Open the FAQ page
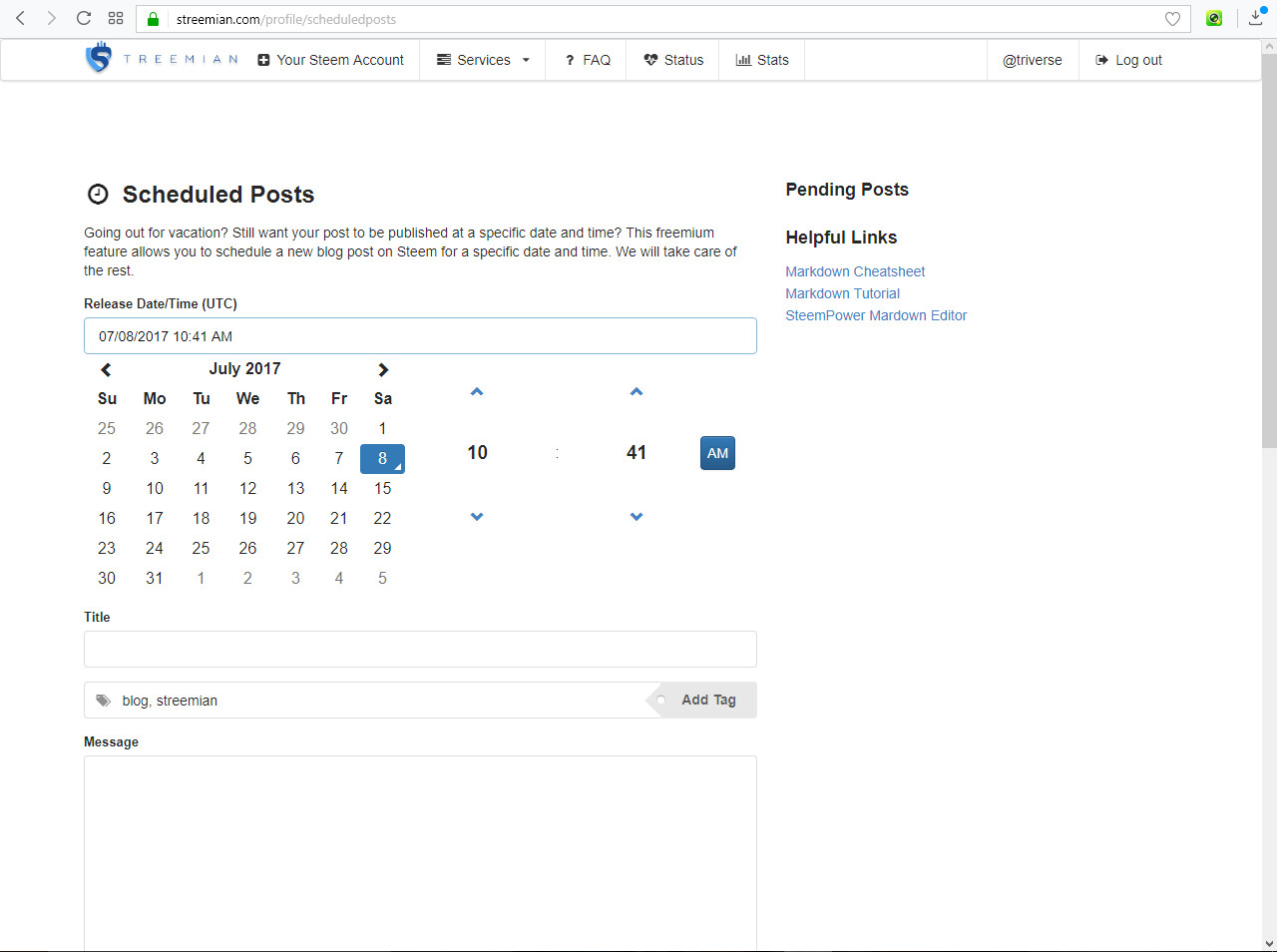Viewport: 1277px width, 952px height. 588,60
